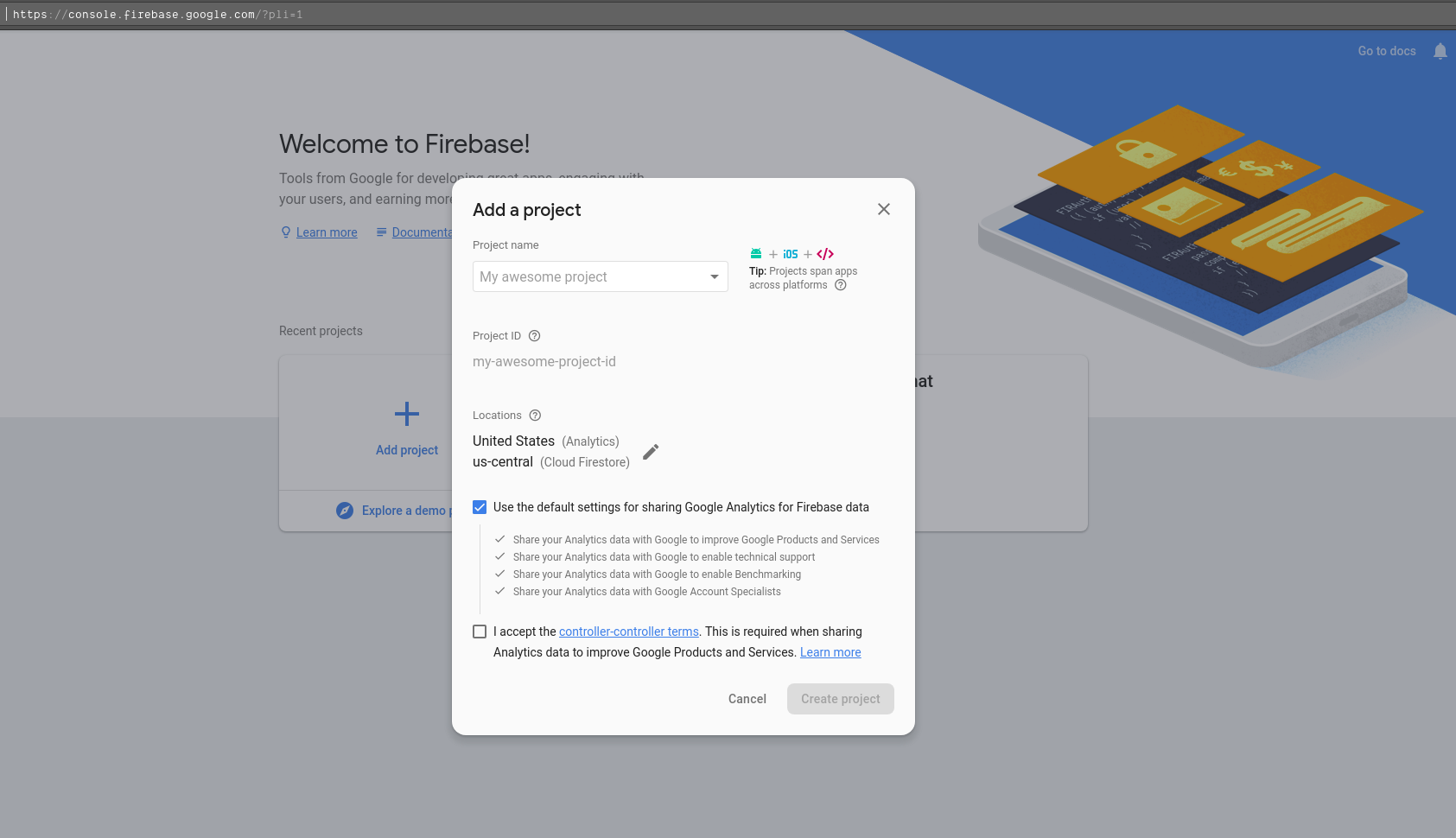
Task: Click the Documentation list icon
Action: click(x=381, y=232)
